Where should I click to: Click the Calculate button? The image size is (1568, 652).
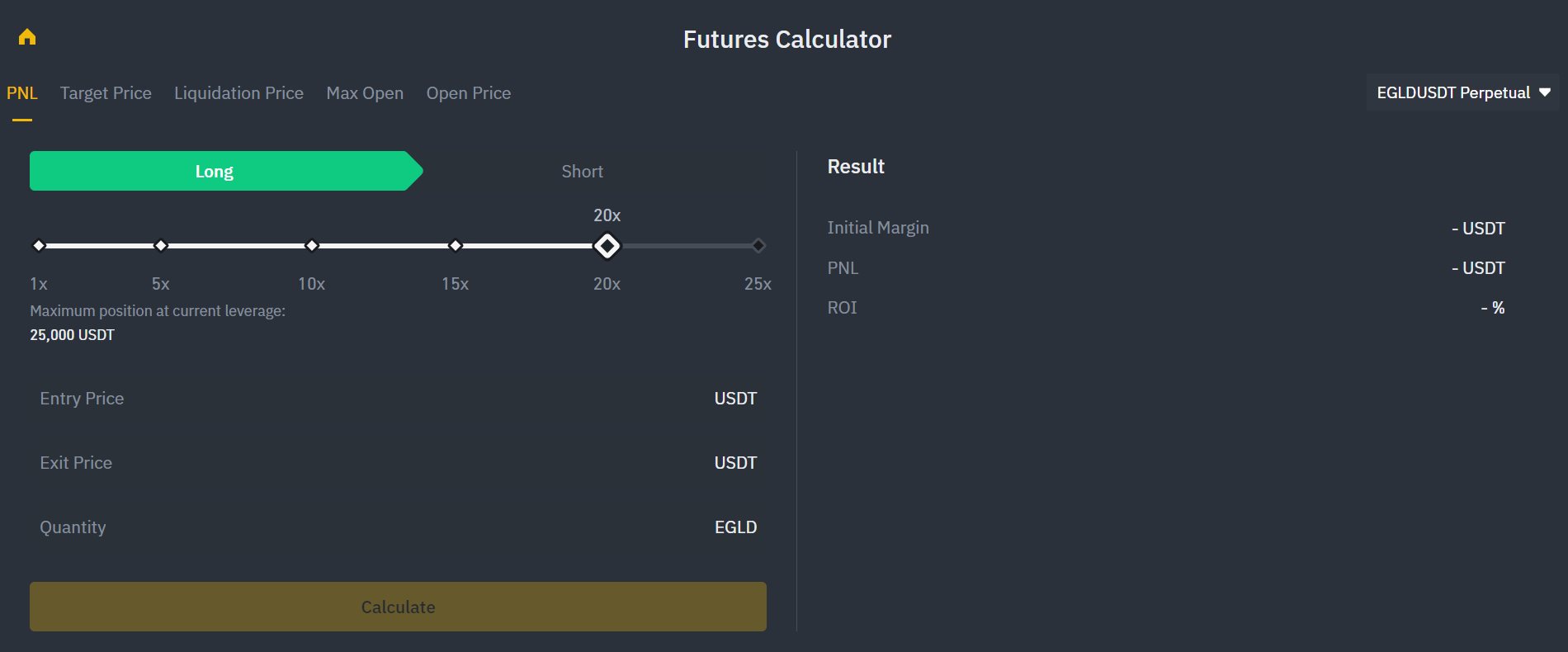click(x=398, y=607)
